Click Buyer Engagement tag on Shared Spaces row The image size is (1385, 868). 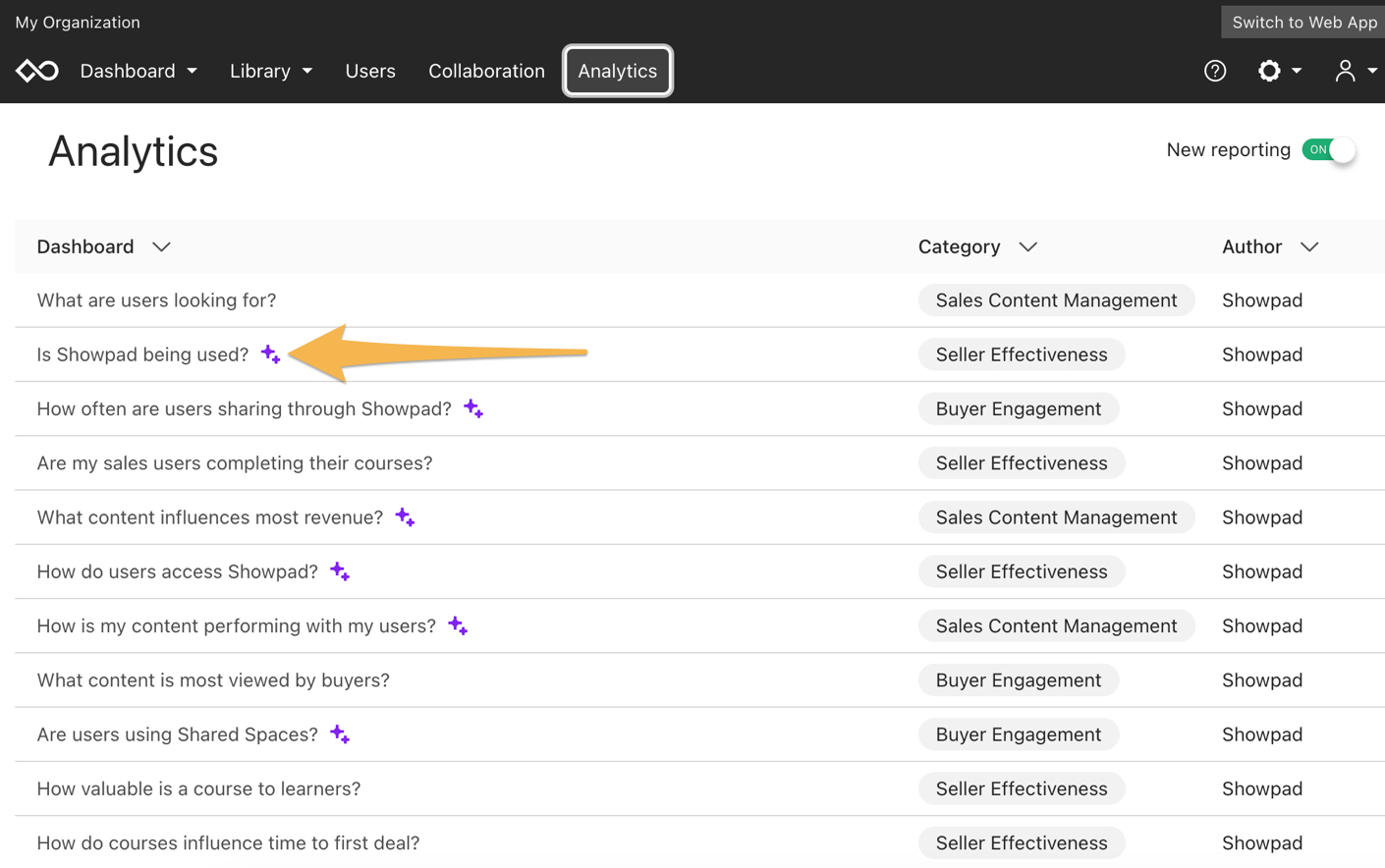pos(1019,734)
